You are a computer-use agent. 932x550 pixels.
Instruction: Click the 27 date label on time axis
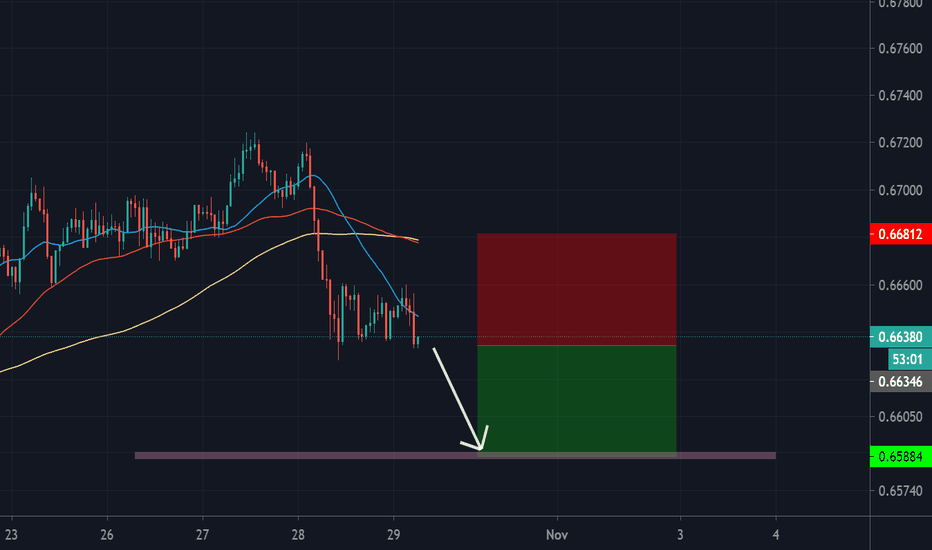click(202, 535)
